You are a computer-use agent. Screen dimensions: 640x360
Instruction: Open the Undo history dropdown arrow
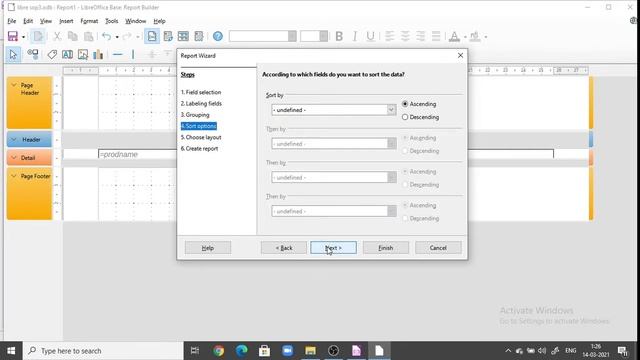(117, 37)
